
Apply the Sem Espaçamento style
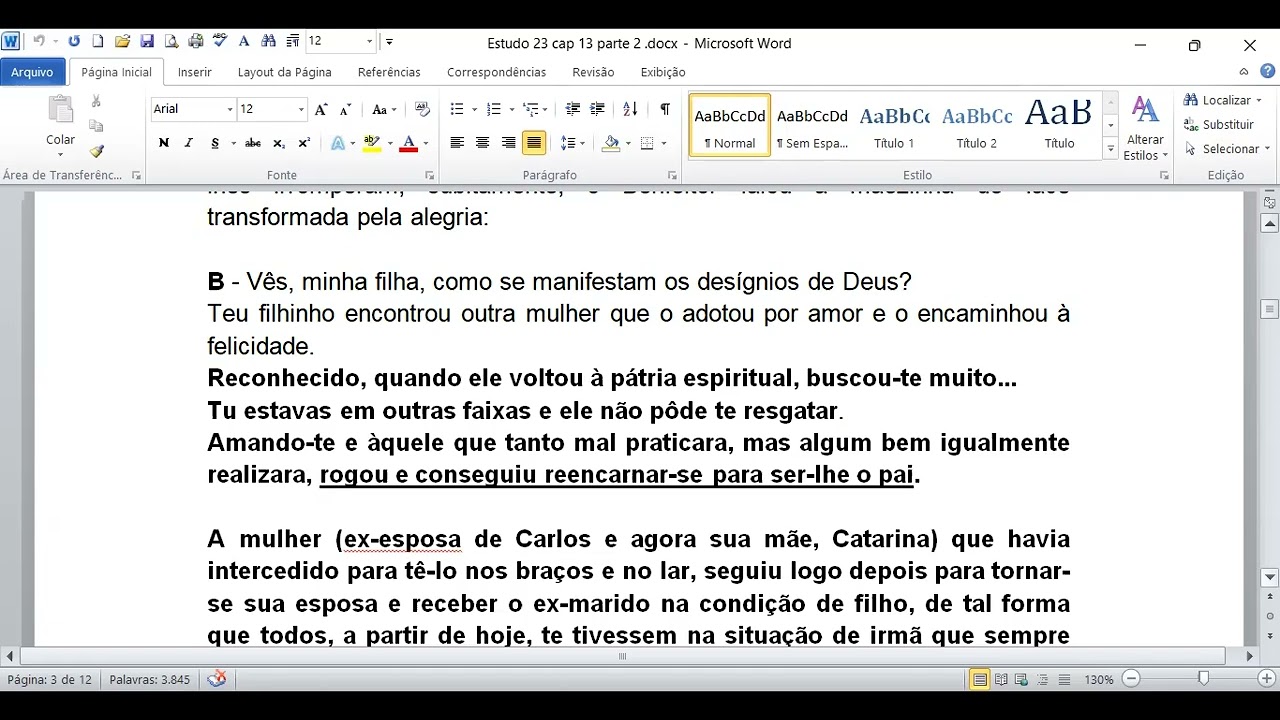(x=812, y=125)
